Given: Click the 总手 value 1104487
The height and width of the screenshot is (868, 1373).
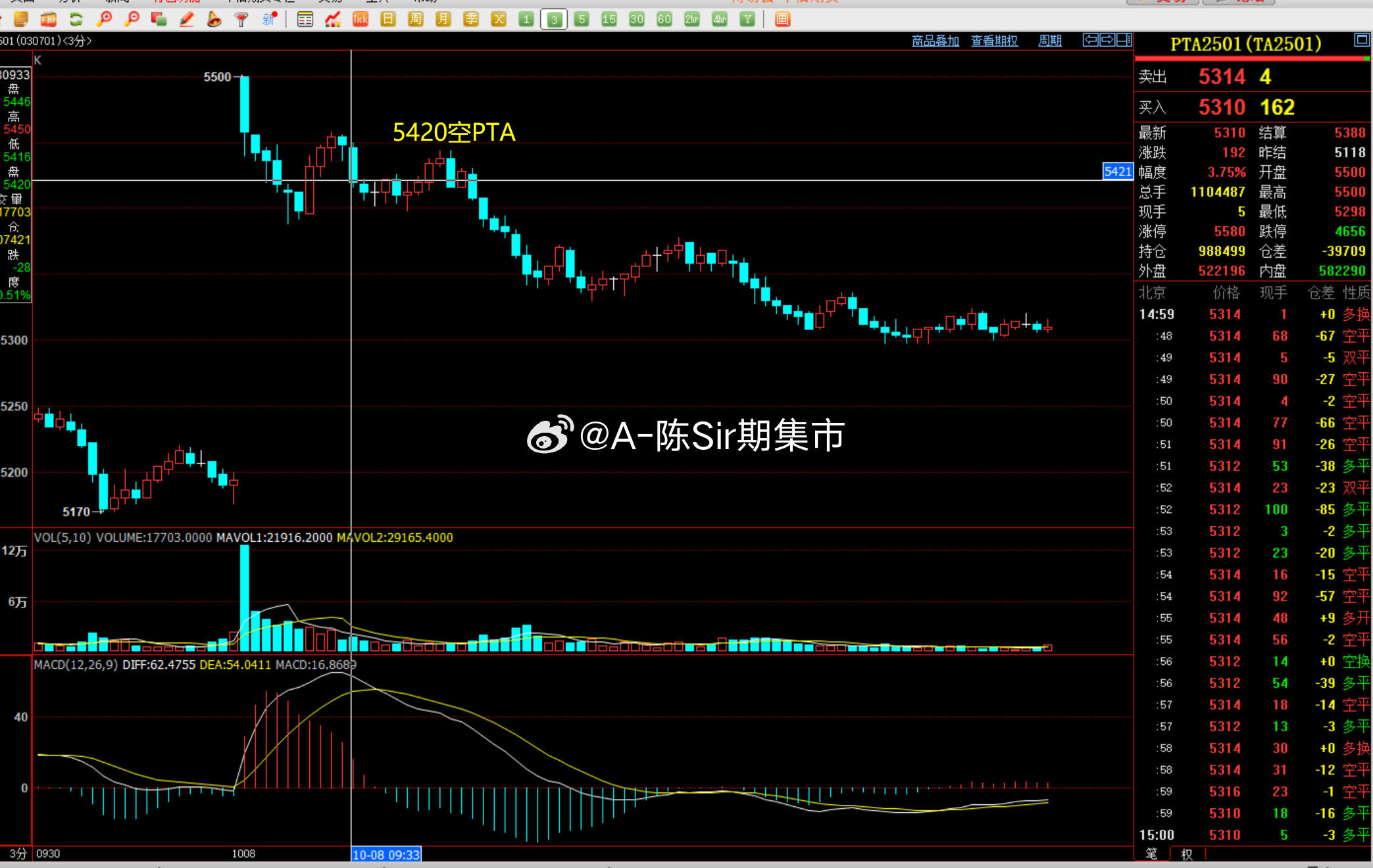Looking at the screenshot, I should pyautogui.click(x=1218, y=192).
